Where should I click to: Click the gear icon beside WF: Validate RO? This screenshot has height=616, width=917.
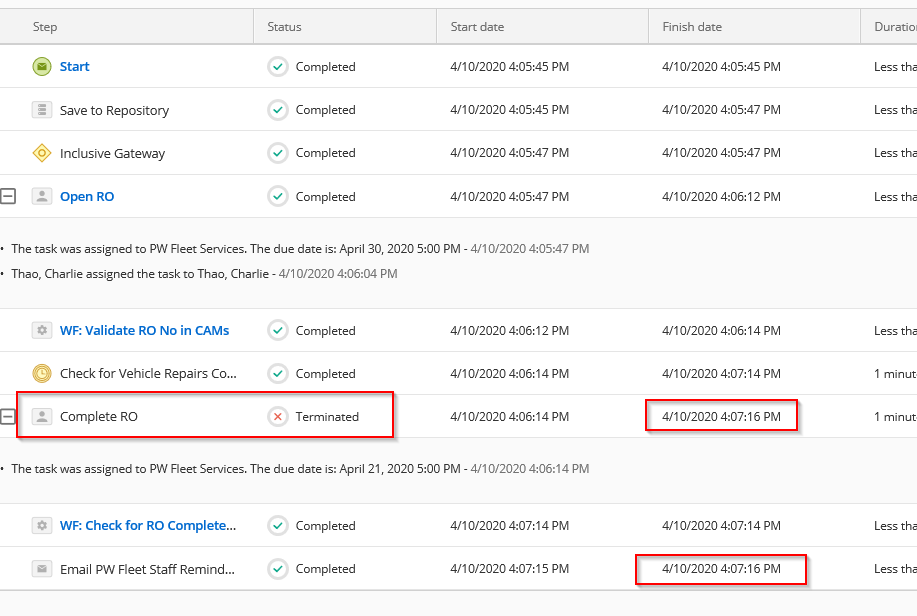point(41,330)
